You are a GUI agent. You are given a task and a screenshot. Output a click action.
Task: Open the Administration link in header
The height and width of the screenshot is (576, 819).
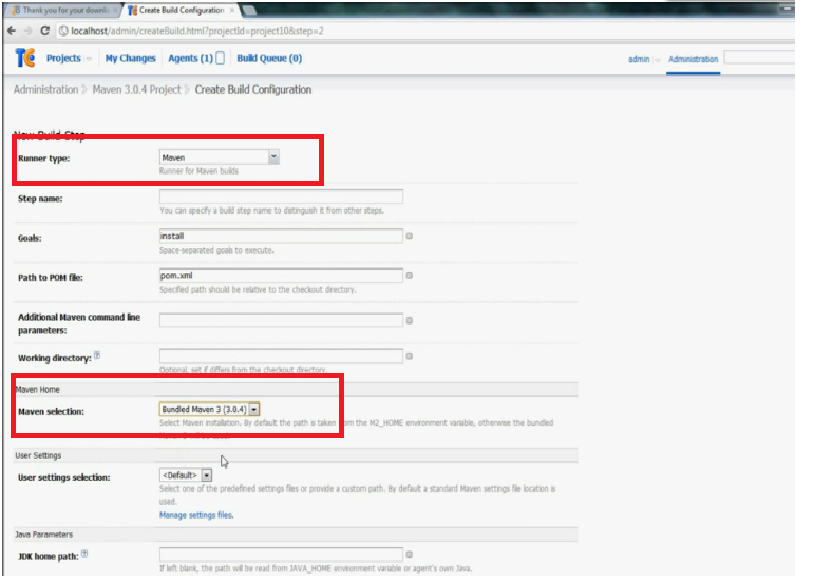(x=693, y=59)
